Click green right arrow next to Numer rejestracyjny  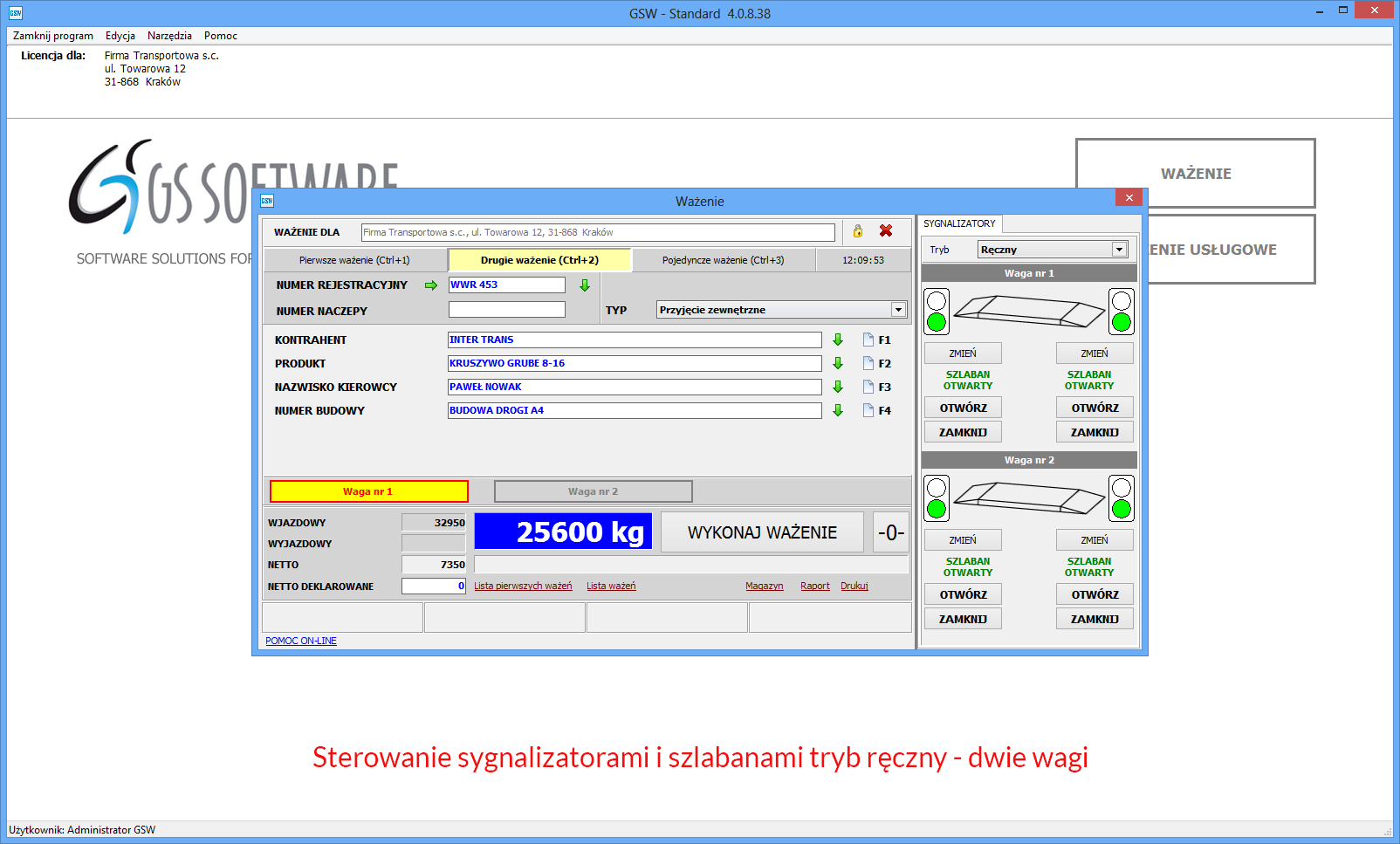(430, 285)
